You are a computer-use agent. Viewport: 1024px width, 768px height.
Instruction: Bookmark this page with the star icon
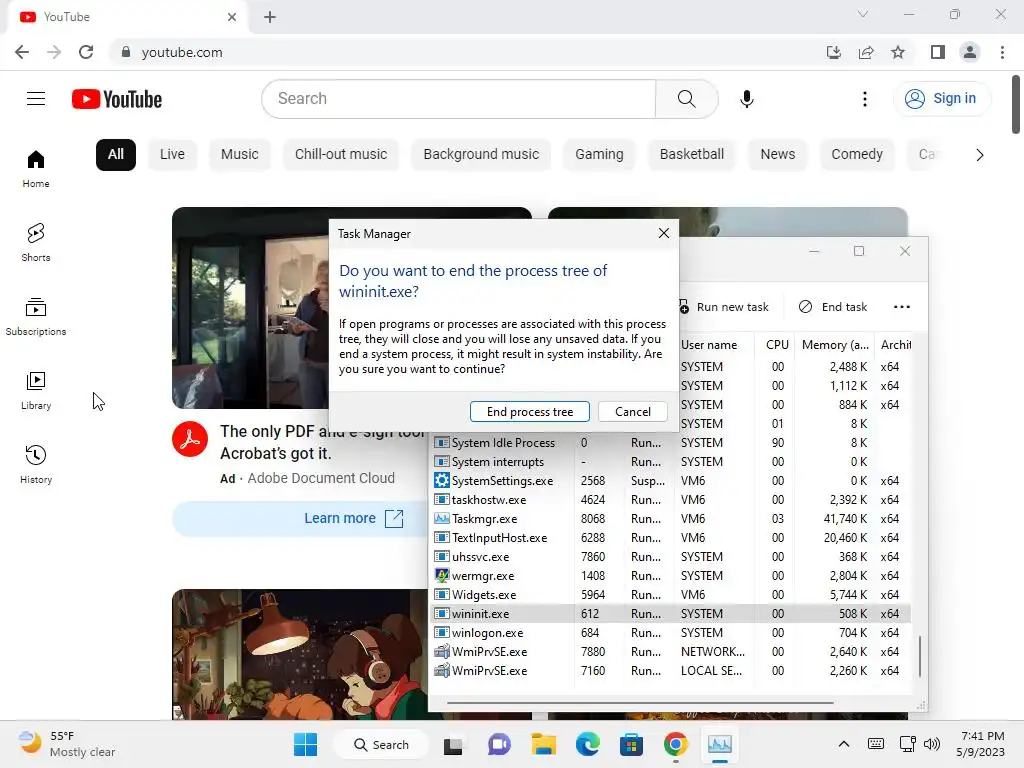click(x=898, y=52)
